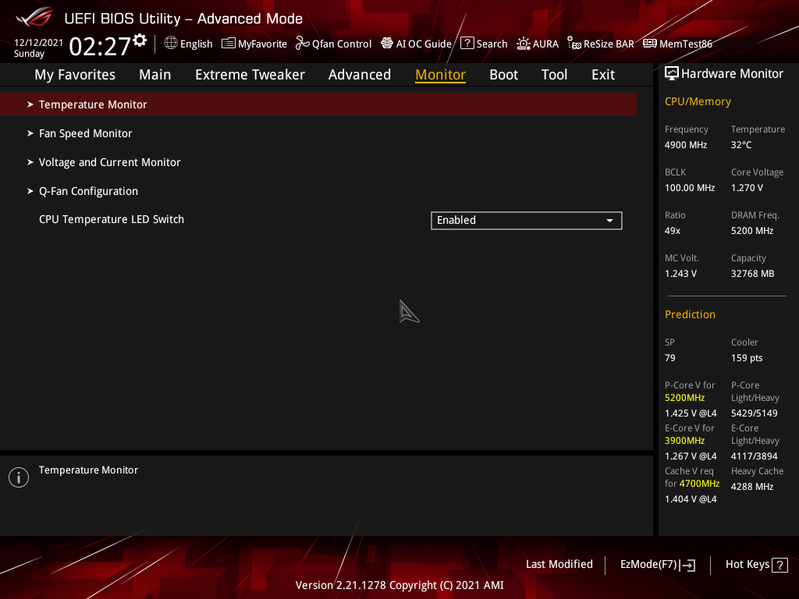
Task: Switch to the Main tab
Action: coord(155,75)
